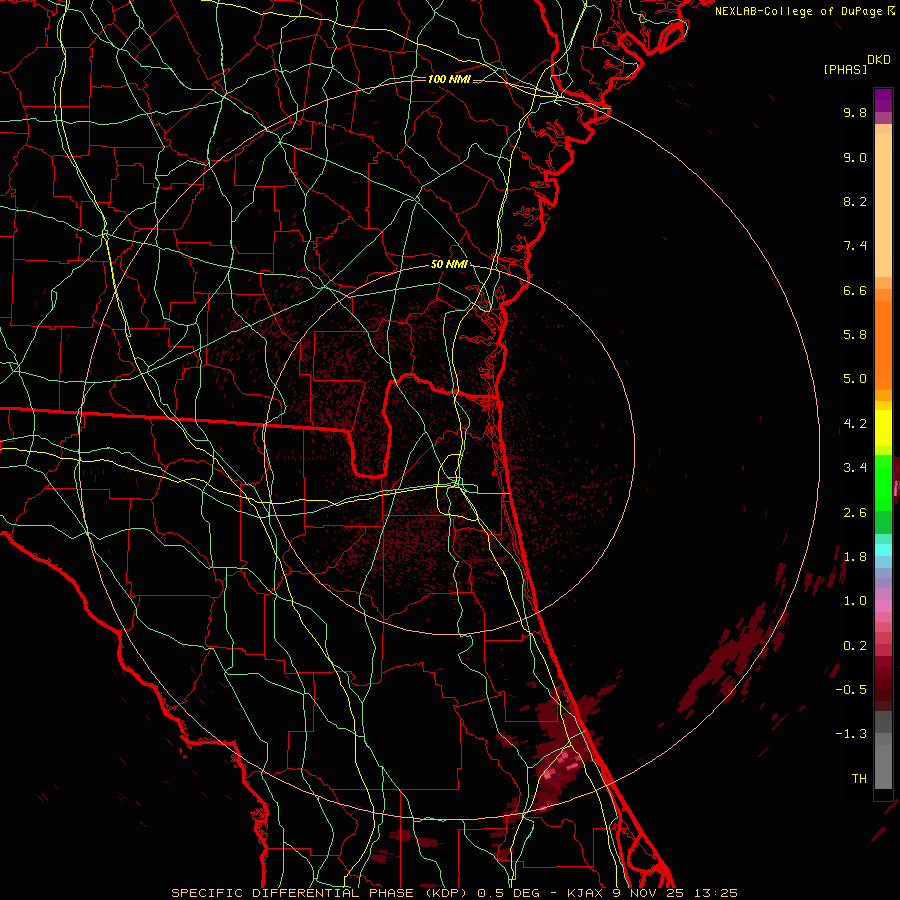Click the 100 NMI range ring label
This screenshot has width=900, height=900.
[x=449, y=79]
